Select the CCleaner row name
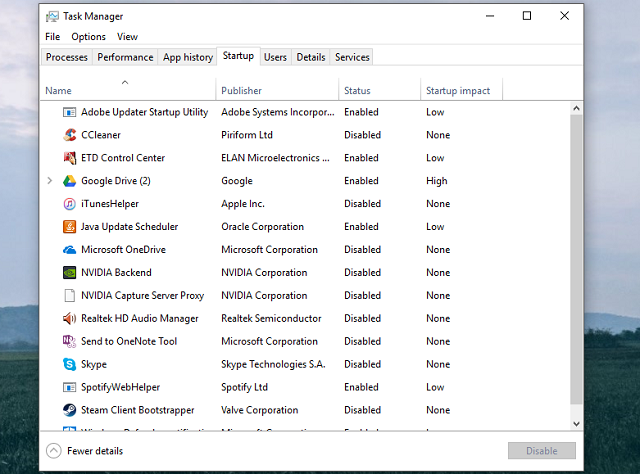 coord(101,135)
